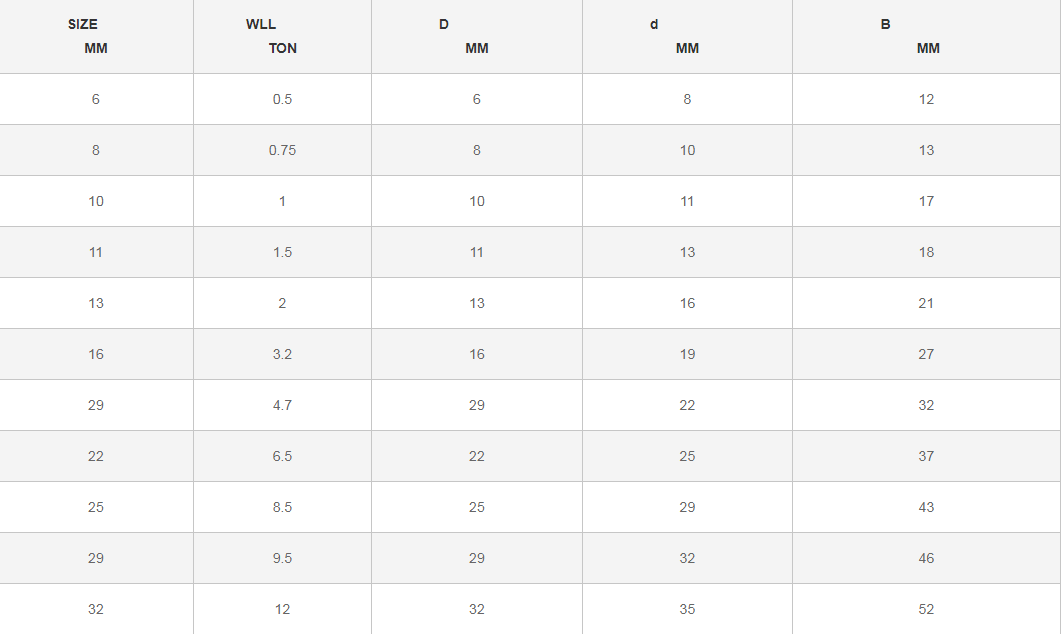
Task: Click the 6.5 WLL cell
Action: (282, 456)
